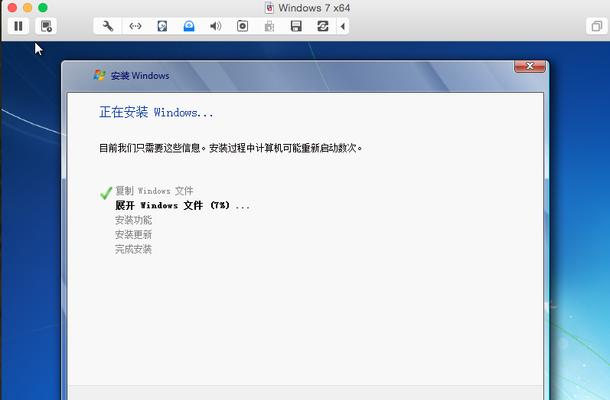Click the '完成安装' step
610x400 pixels.
click(x=133, y=249)
